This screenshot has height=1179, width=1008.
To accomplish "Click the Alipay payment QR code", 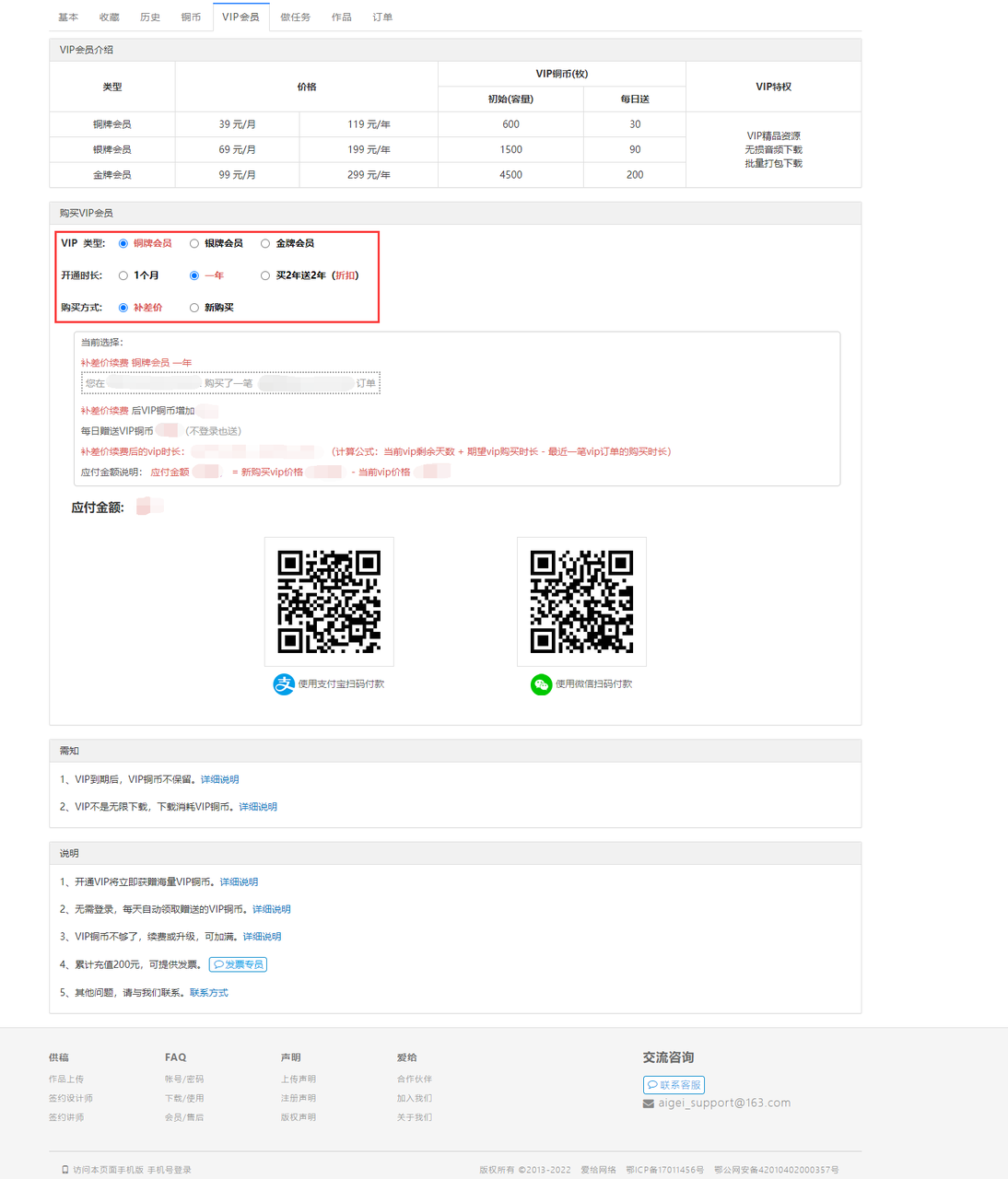I will (x=329, y=602).
